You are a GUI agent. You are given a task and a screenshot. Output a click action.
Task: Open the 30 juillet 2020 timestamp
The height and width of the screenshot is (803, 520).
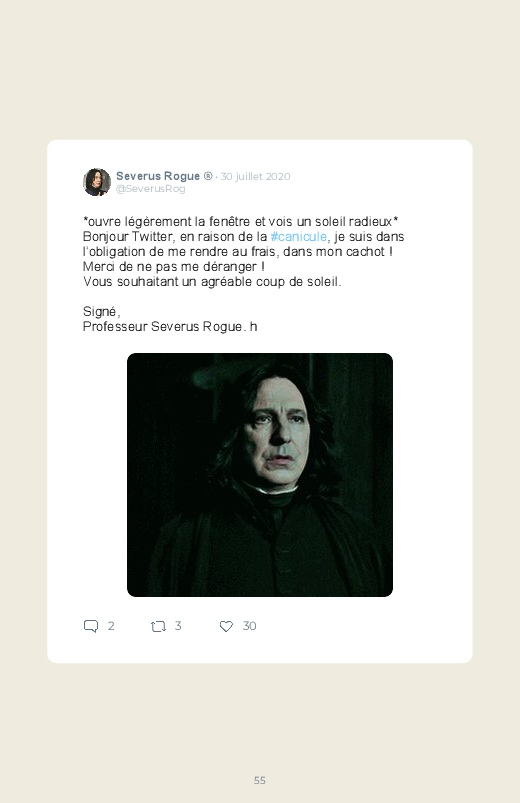[255, 177]
